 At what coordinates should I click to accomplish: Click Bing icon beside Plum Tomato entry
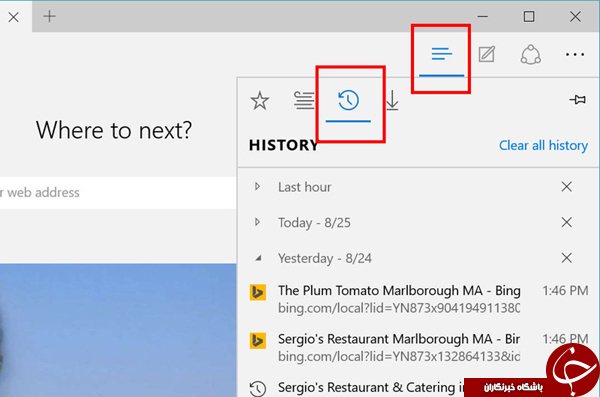pos(258,292)
